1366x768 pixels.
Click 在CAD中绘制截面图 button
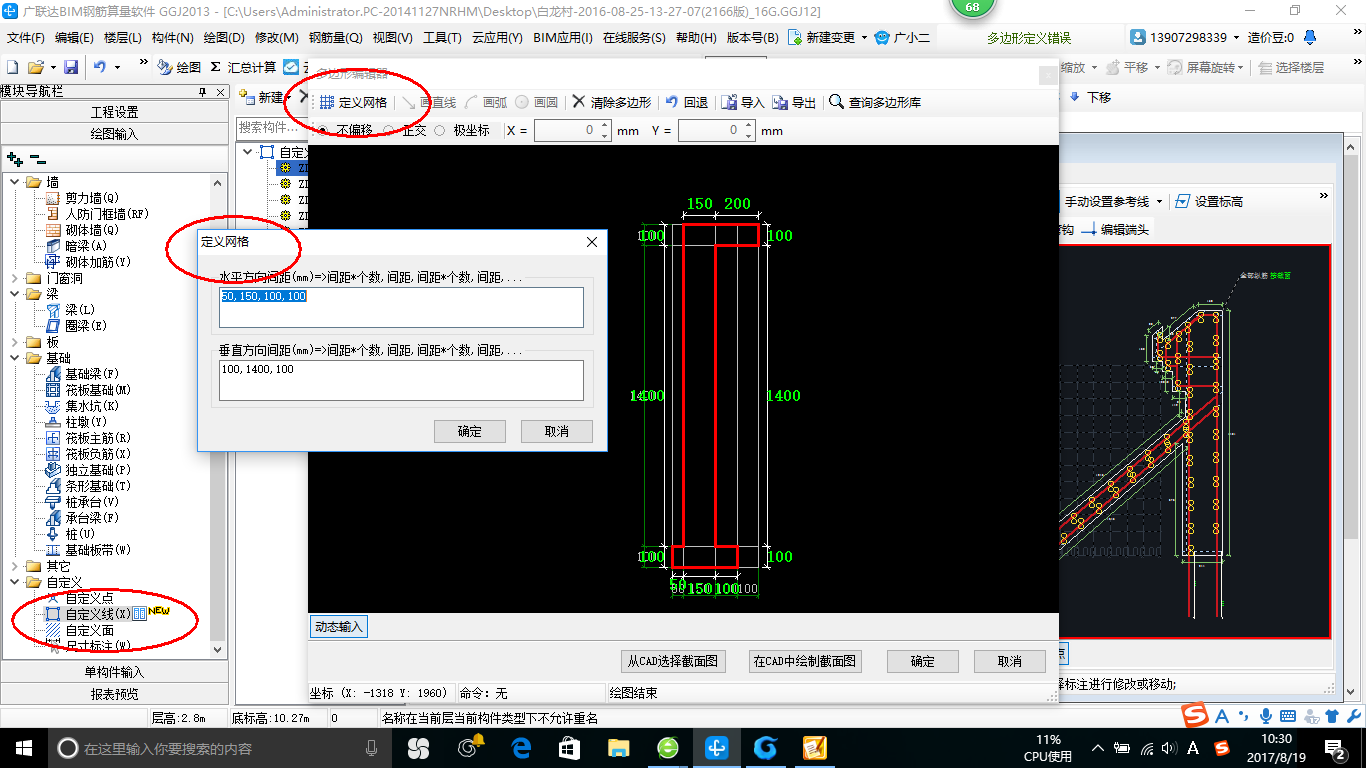(x=805, y=661)
